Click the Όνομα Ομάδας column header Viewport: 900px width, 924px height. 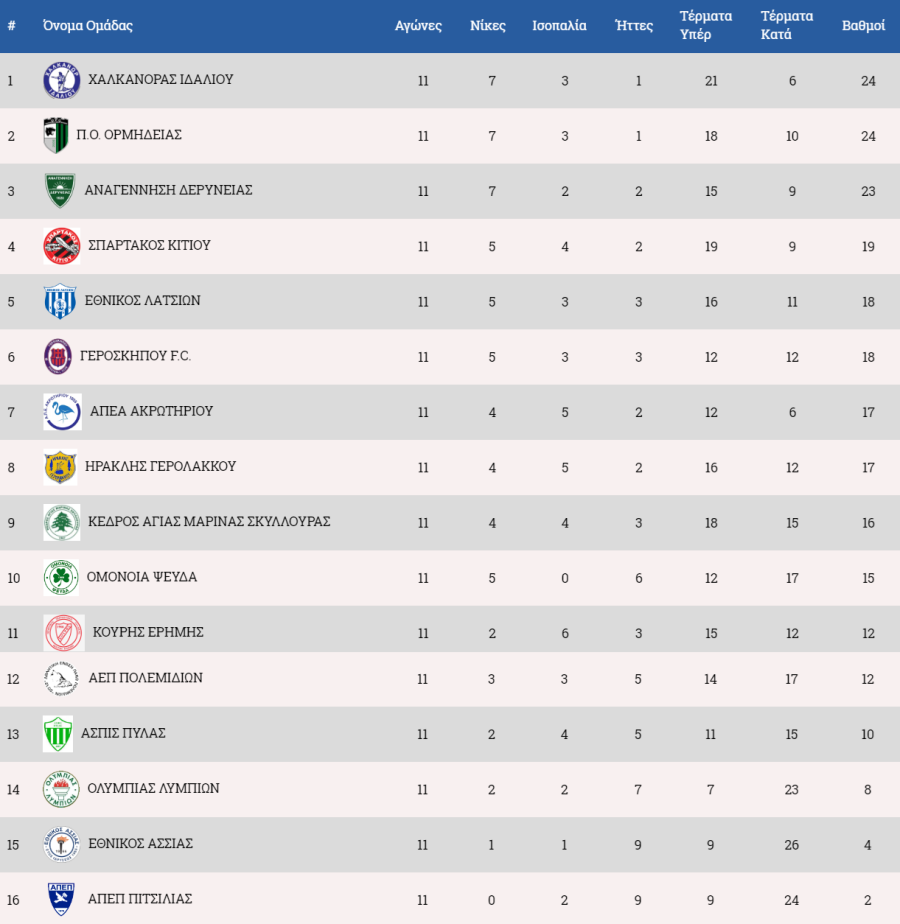[x=88, y=25]
